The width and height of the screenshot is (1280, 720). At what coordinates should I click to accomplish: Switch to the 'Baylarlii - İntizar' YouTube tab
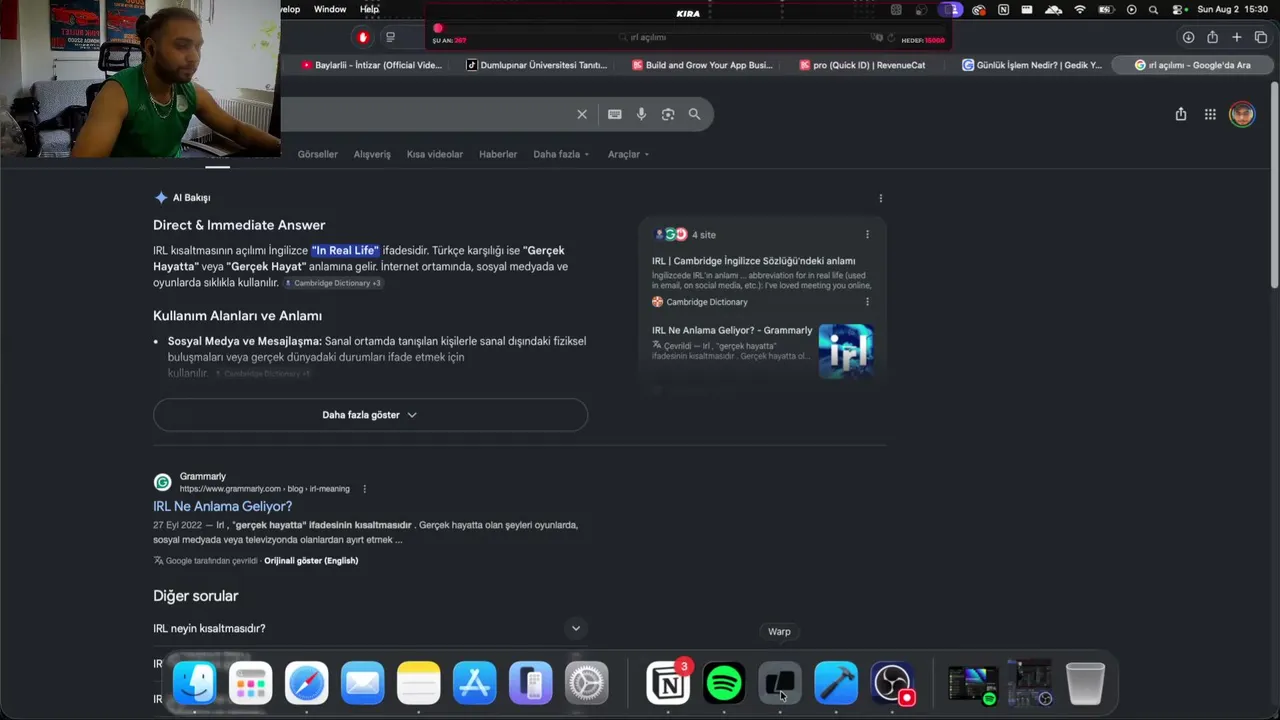point(371,65)
